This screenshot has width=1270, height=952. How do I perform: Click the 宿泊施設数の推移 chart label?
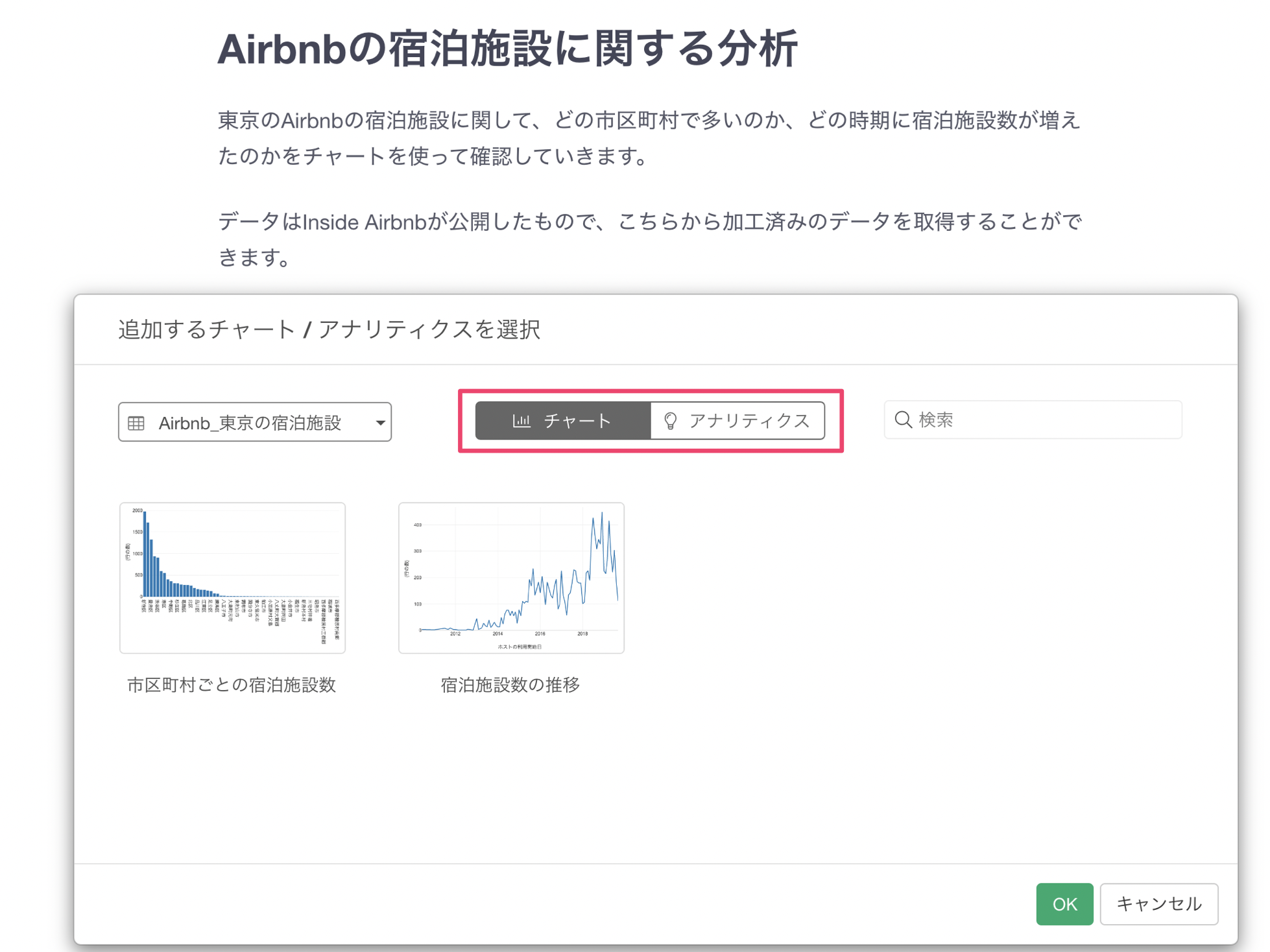tap(510, 685)
